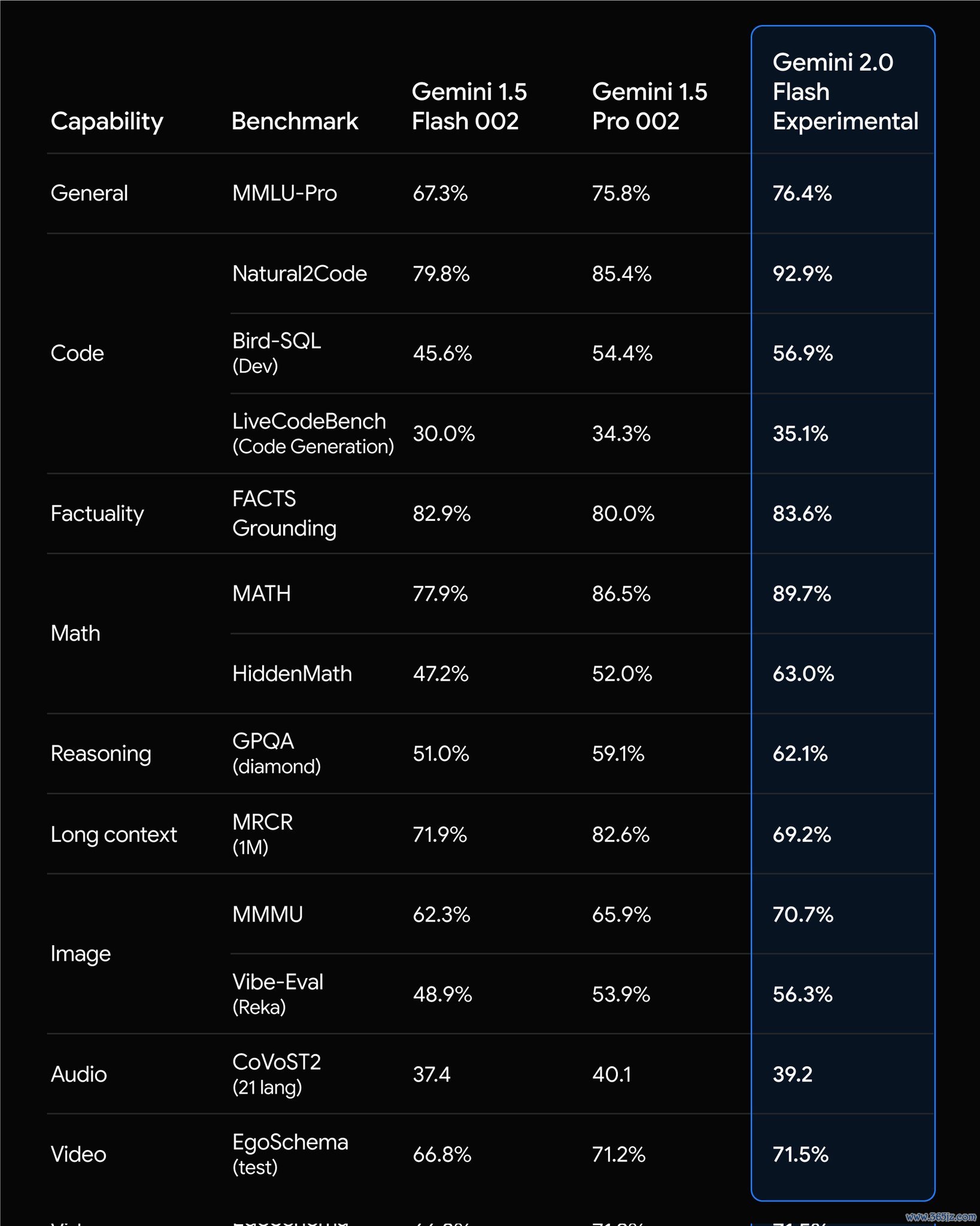Select the 92.9% Natural2Code score
The width and height of the screenshot is (980, 1226).
point(802,274)
